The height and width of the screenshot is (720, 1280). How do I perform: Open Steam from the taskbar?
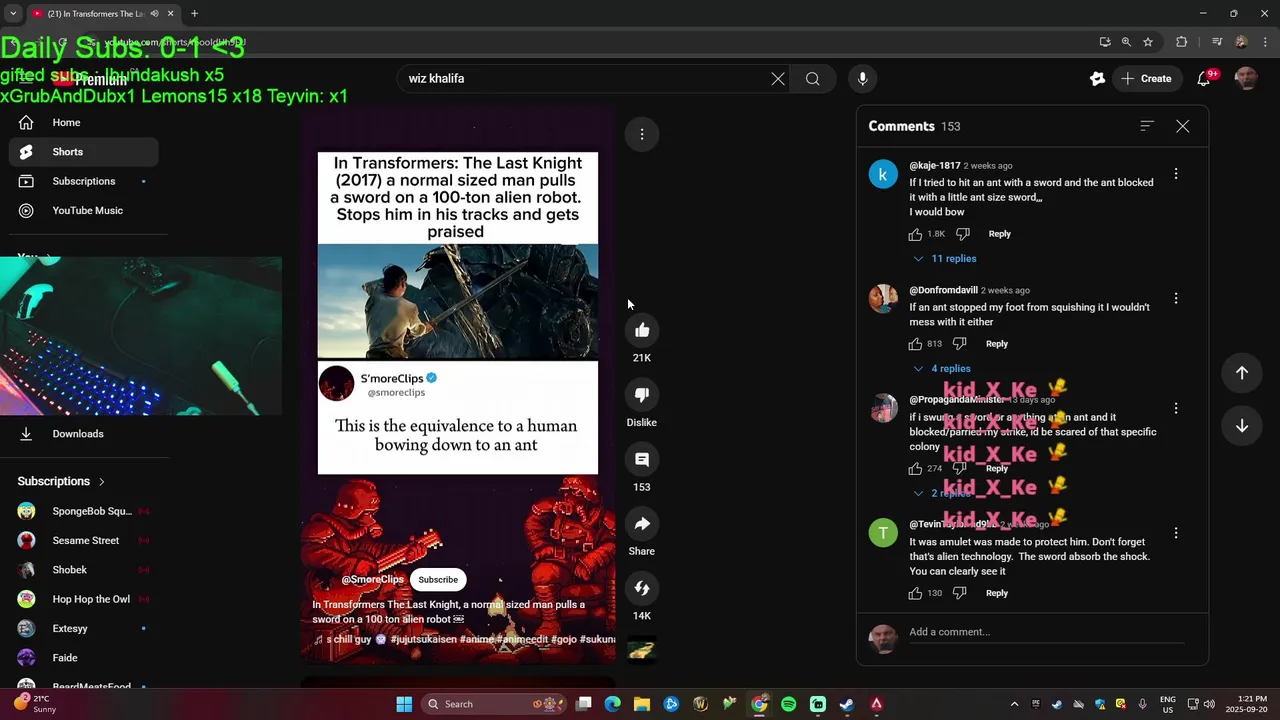847,704
